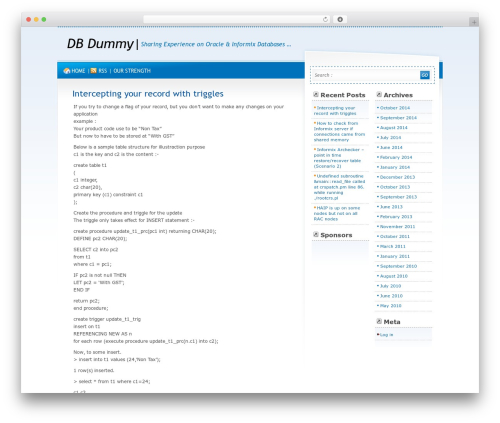Open the September 2013 archive
Viewport: 500px width, 423px height.
click(x=398, y=197)
